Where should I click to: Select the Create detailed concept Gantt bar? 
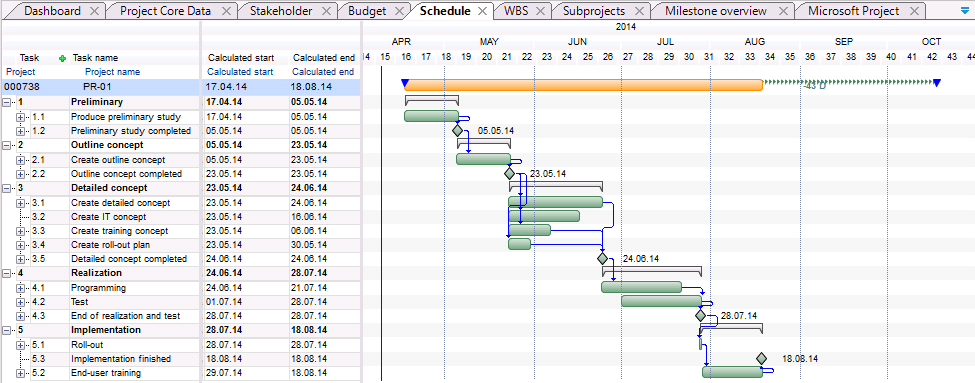point(556,202)
